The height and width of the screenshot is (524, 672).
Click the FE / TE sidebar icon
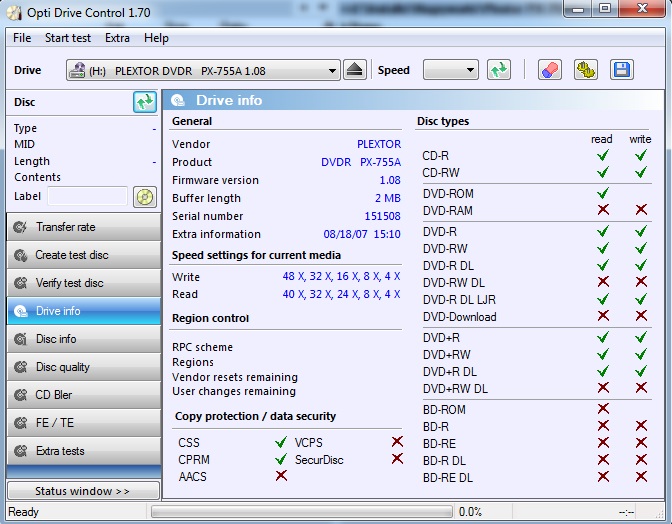[20, 423]
